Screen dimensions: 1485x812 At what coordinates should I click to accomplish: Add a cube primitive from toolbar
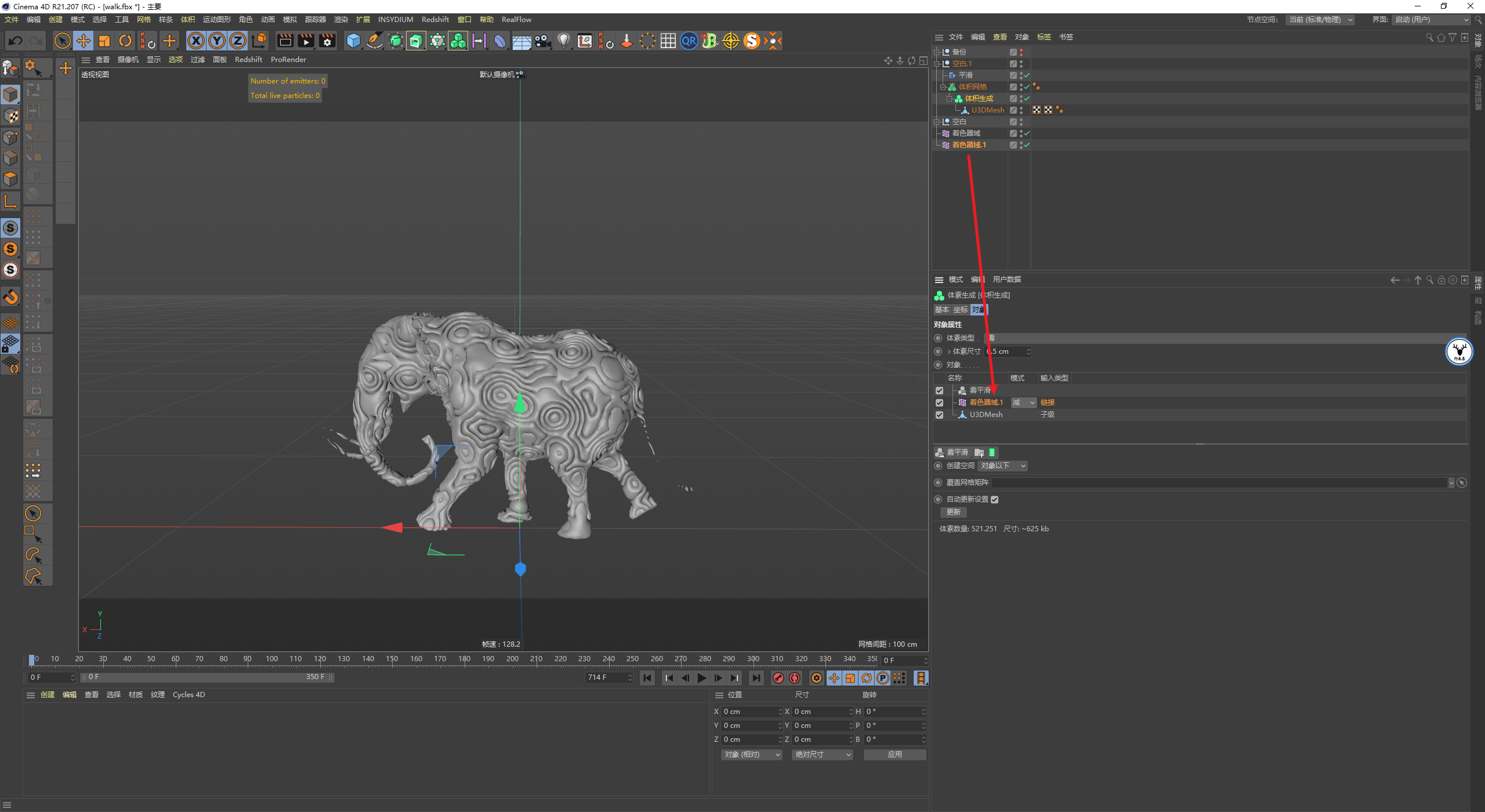[353, 41]
